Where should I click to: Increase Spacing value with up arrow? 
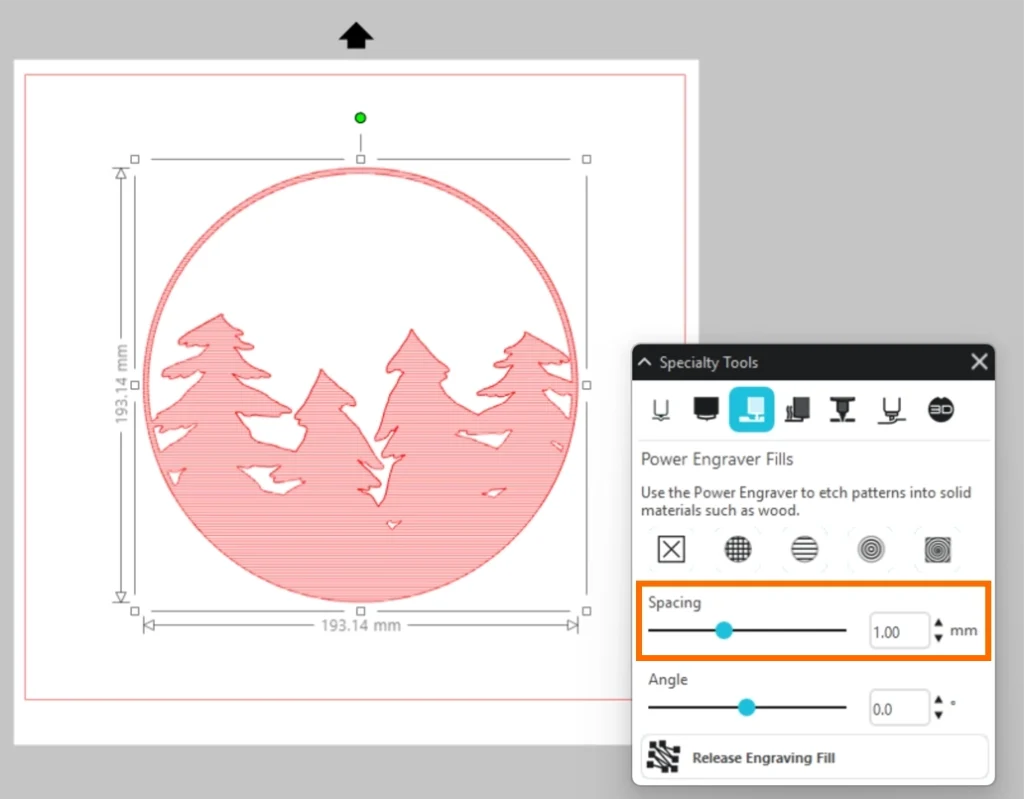pyautogui.click(x=938, y=625)
